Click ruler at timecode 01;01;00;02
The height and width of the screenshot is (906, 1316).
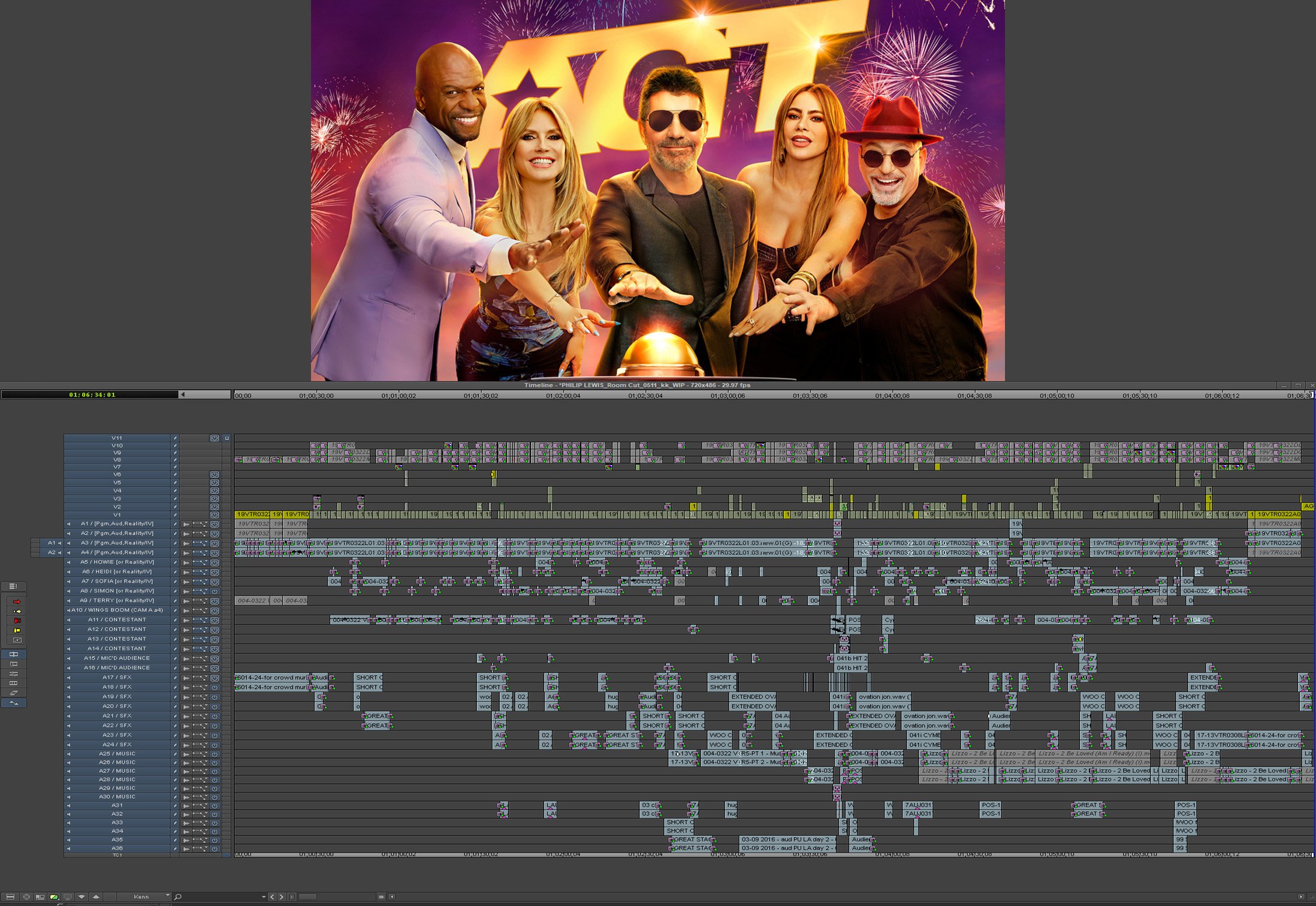(399, 396)
